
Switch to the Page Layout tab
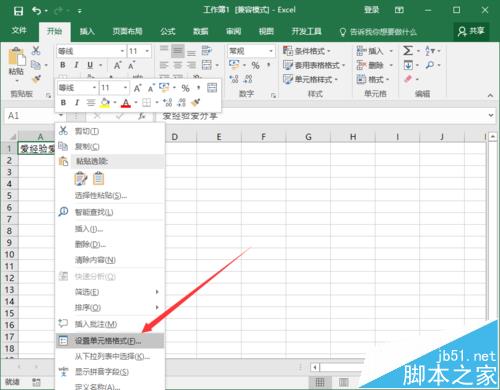[x=127, y=31]
